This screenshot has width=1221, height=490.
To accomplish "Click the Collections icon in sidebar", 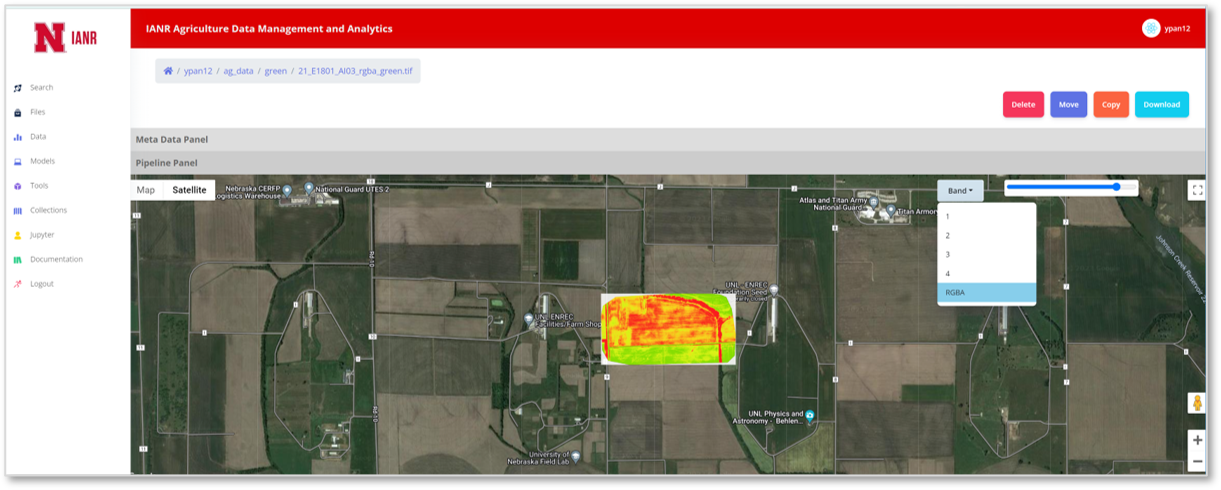I will pos(17,211).
